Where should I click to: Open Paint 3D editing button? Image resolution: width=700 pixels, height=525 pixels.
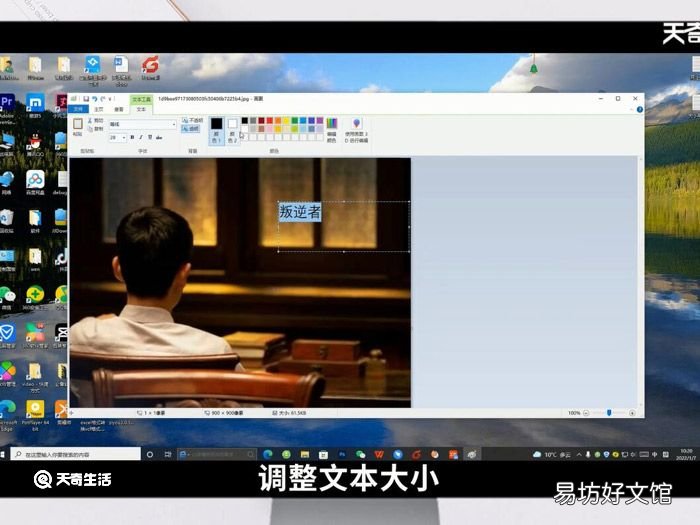click(356, 130)
